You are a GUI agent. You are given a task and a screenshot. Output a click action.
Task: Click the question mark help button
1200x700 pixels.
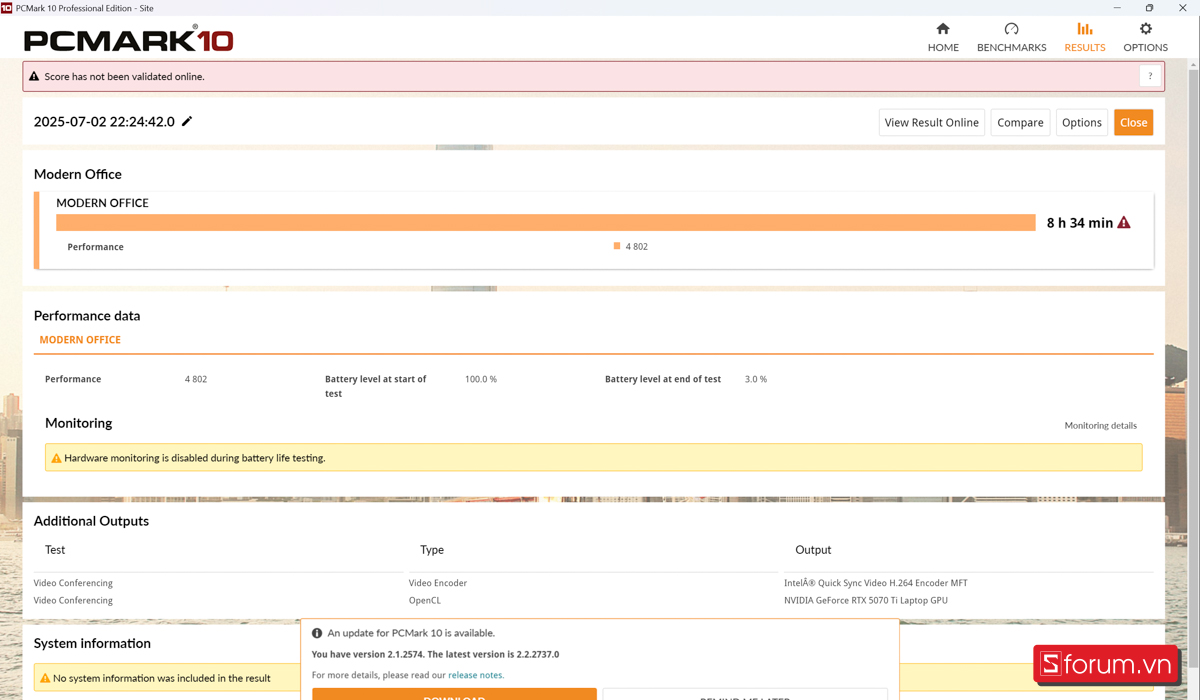(x=1150, y=76)
